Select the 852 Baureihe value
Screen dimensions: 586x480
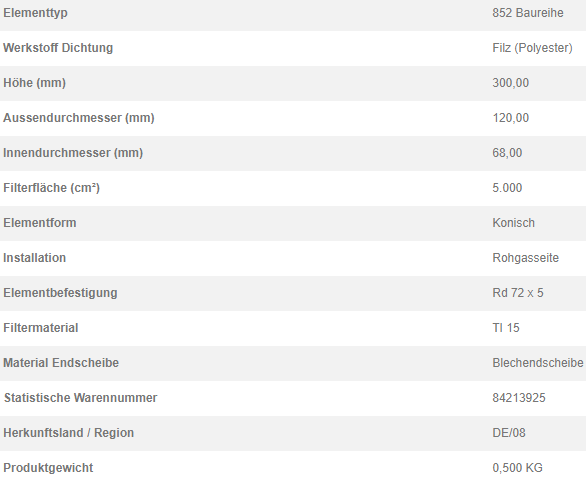(x=528, y=13)
